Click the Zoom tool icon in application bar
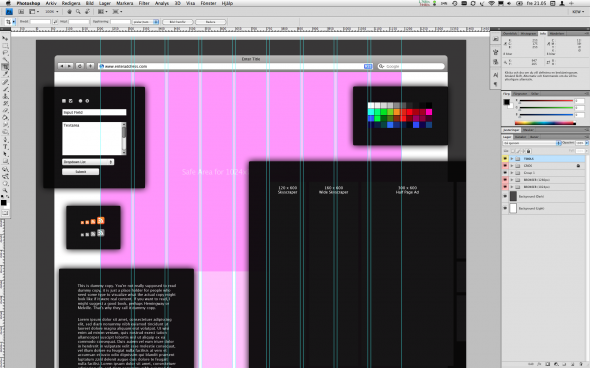Image resolution: width=590 pixels, height=368 pixels. tap(78, 12)
